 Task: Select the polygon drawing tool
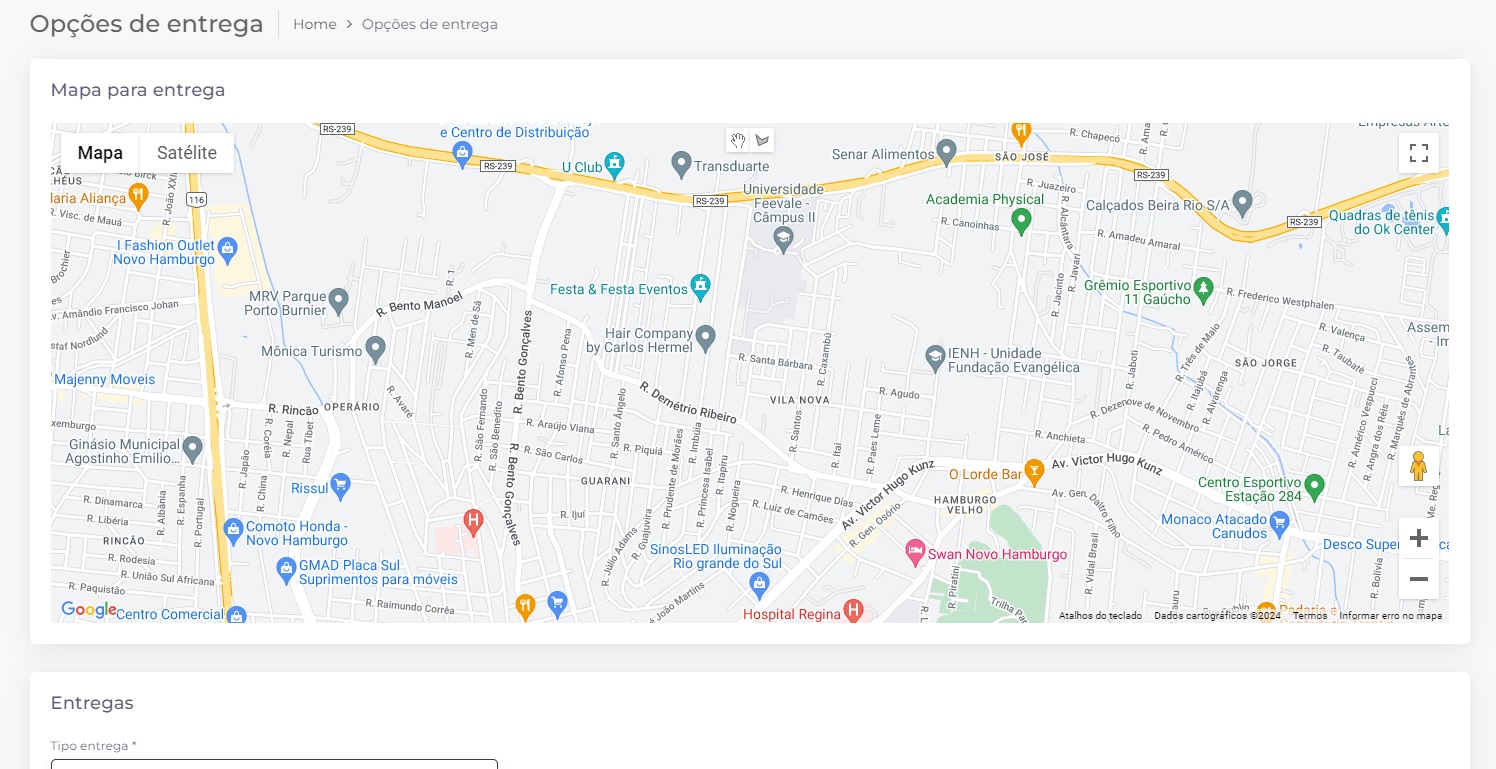point(762,140)
